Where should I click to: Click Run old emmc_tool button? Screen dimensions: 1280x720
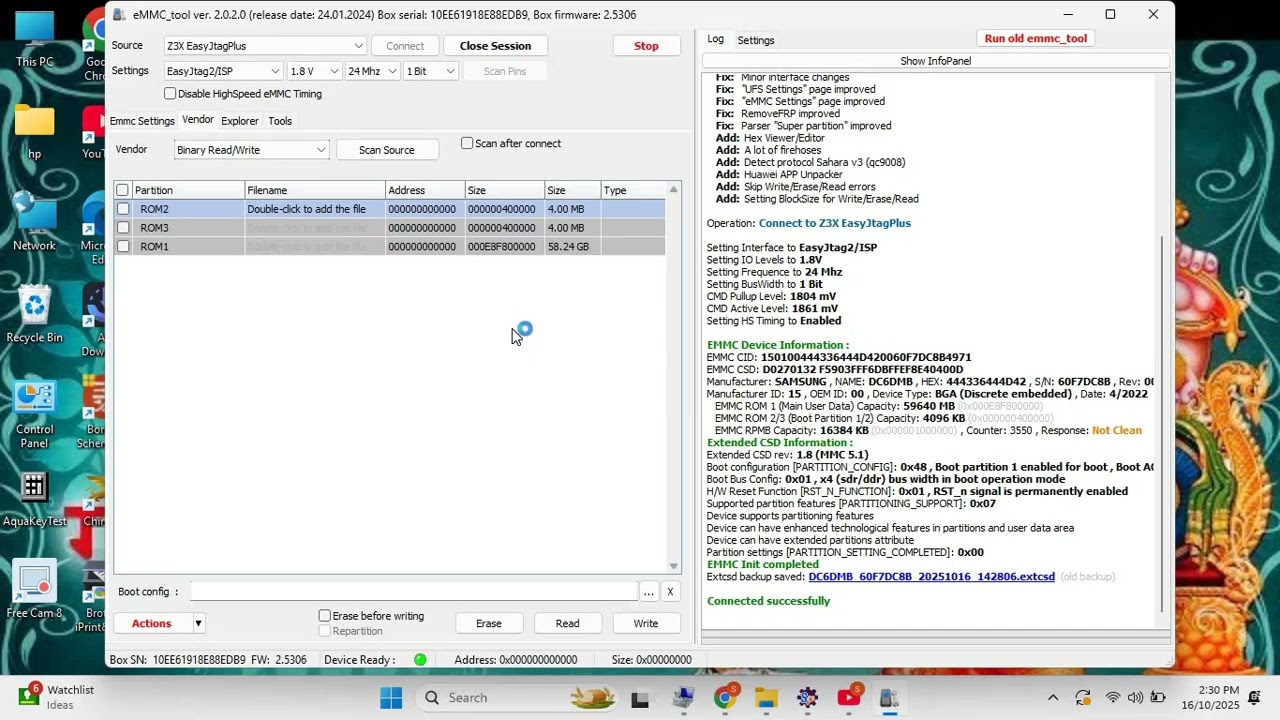1036,39
